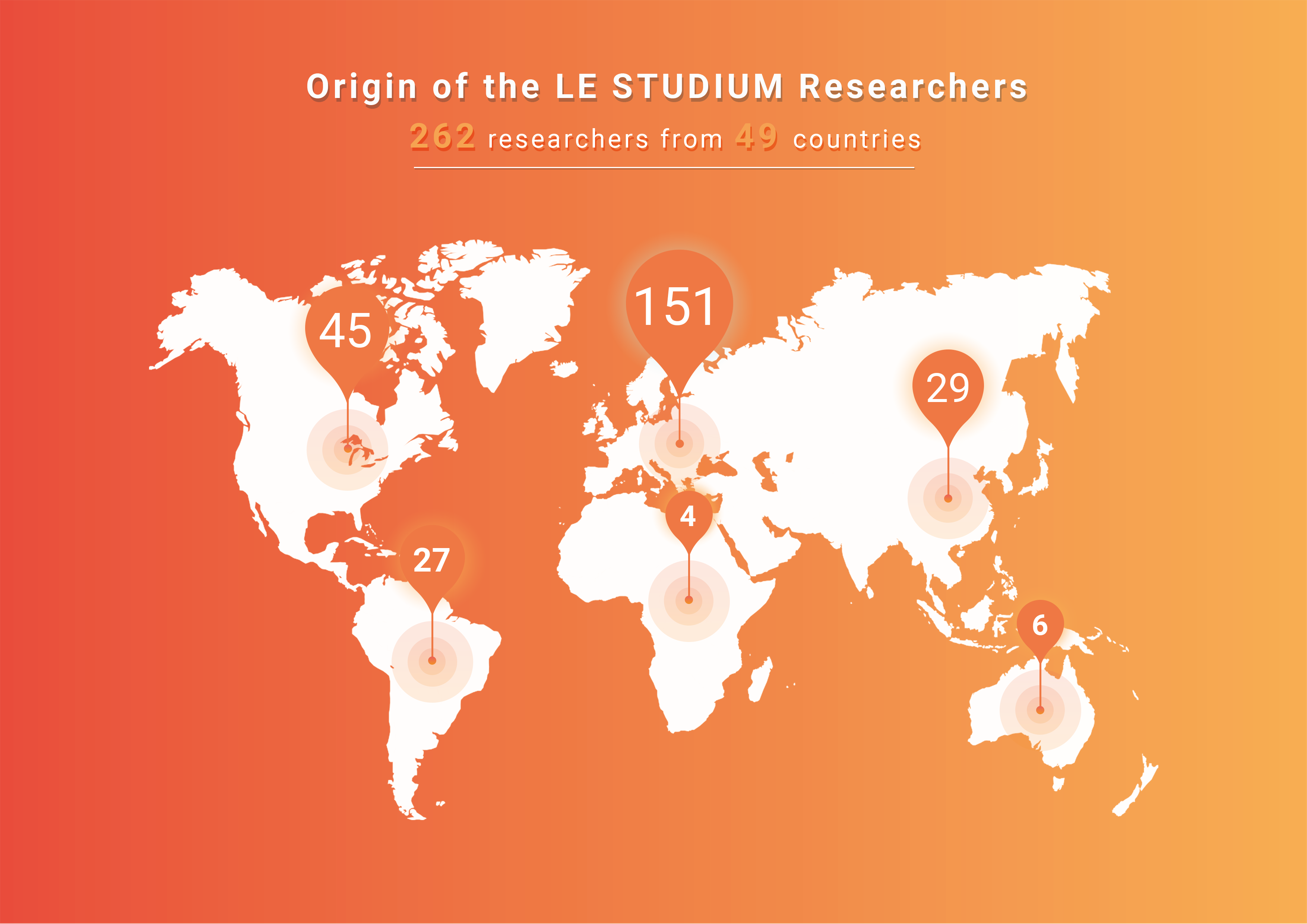Click the target circle marker in Europe
This screenshot has height=924, width=1307.
point(679,443)
